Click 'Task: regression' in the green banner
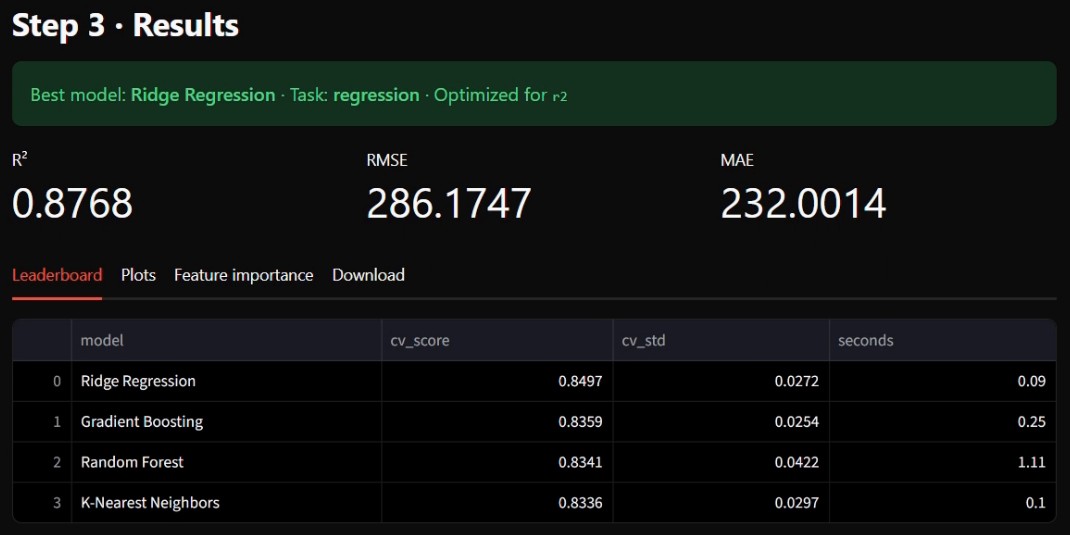Image resolution: width=1070 pixels, height=535 pixels. point(355,95)
